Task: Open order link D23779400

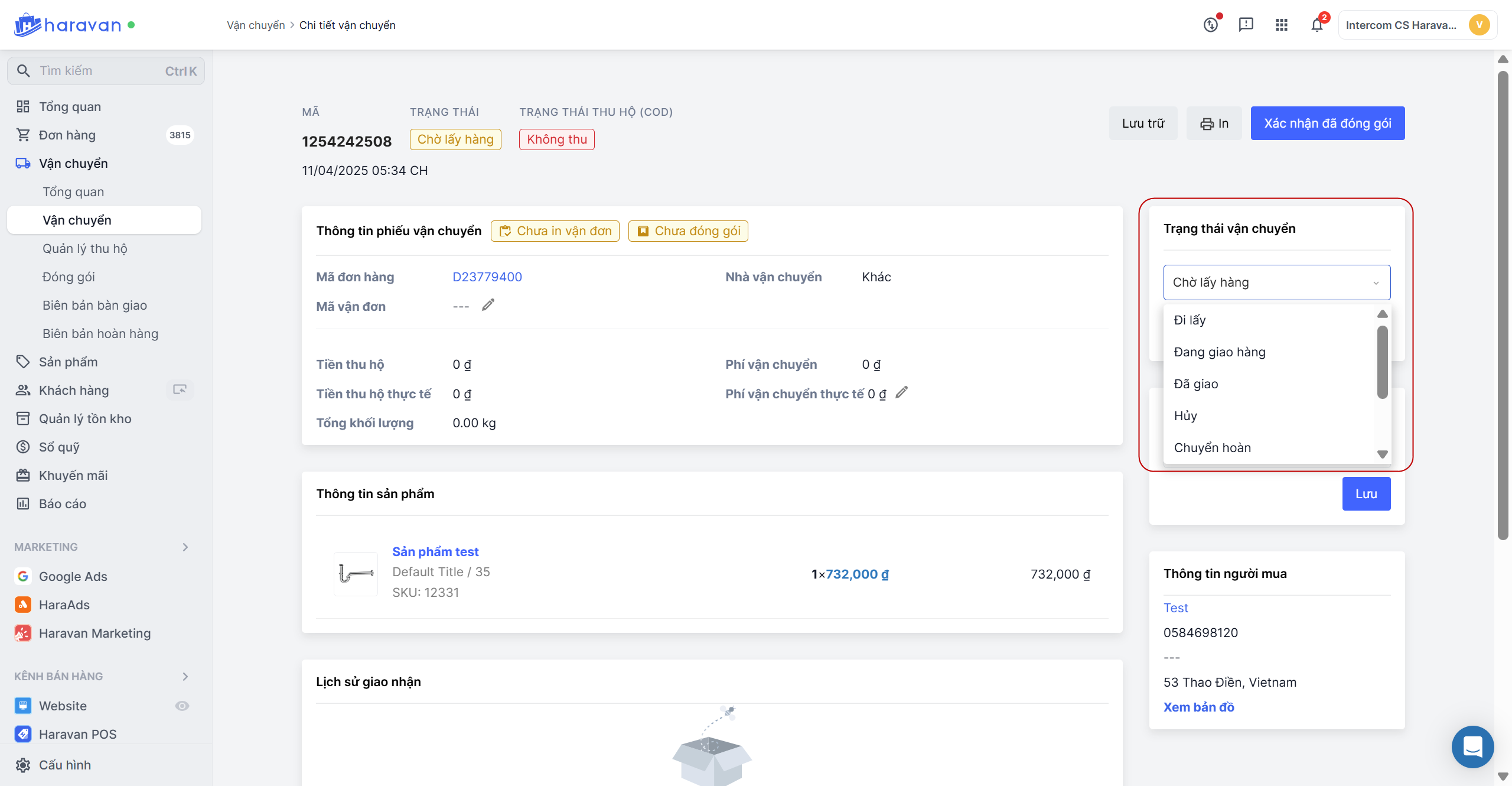Action: tap(487, 277)
